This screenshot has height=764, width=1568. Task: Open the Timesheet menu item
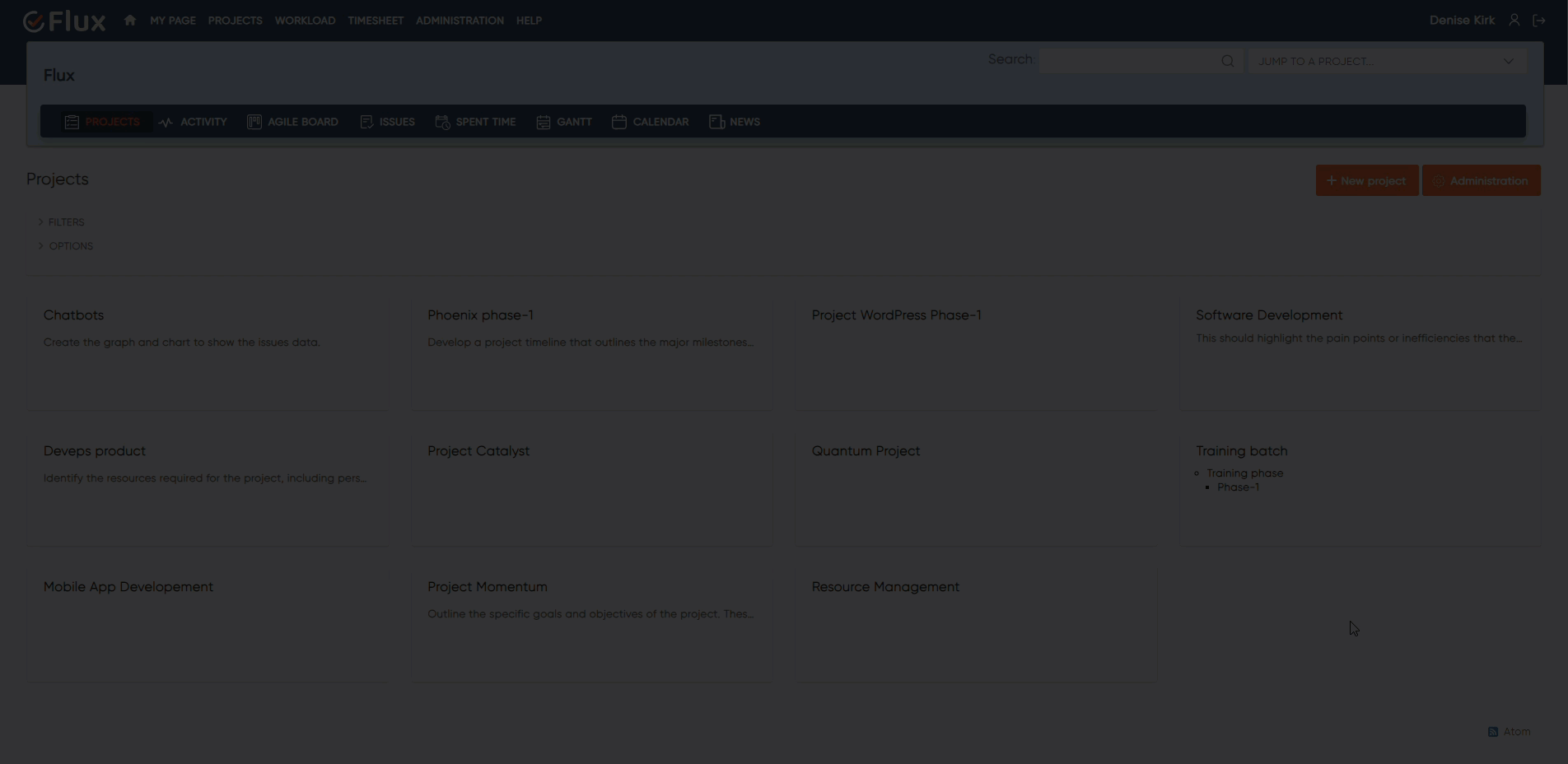[376, 21]
